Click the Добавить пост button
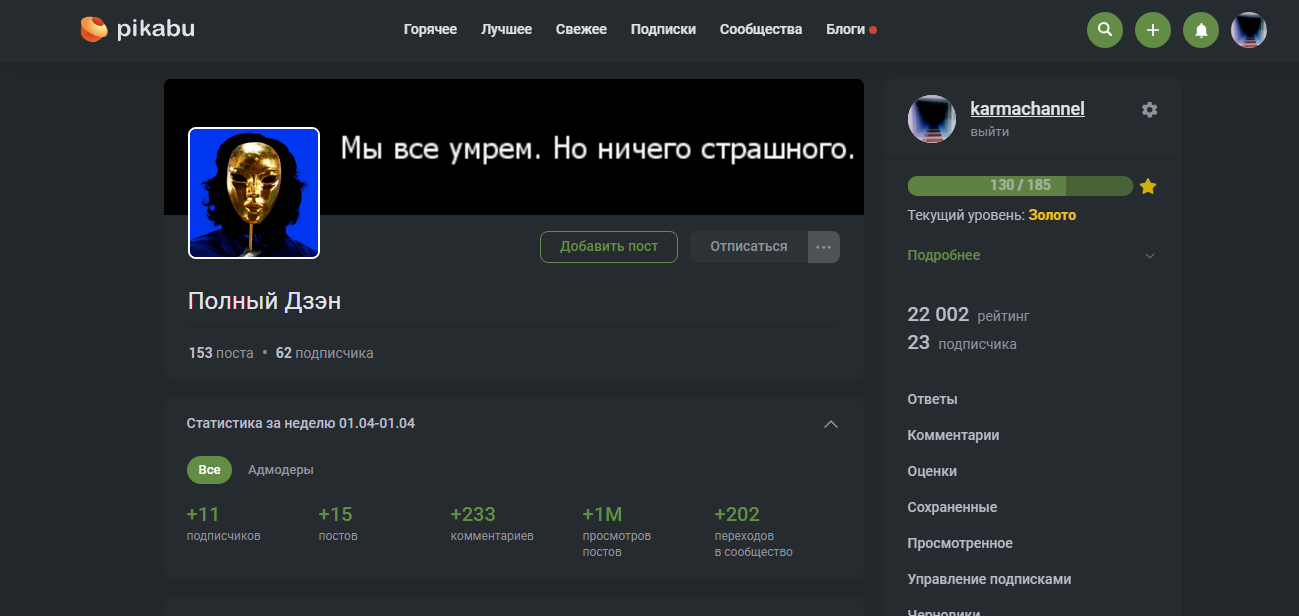Screen dimensions: 1299x616 tap(609, 247)
